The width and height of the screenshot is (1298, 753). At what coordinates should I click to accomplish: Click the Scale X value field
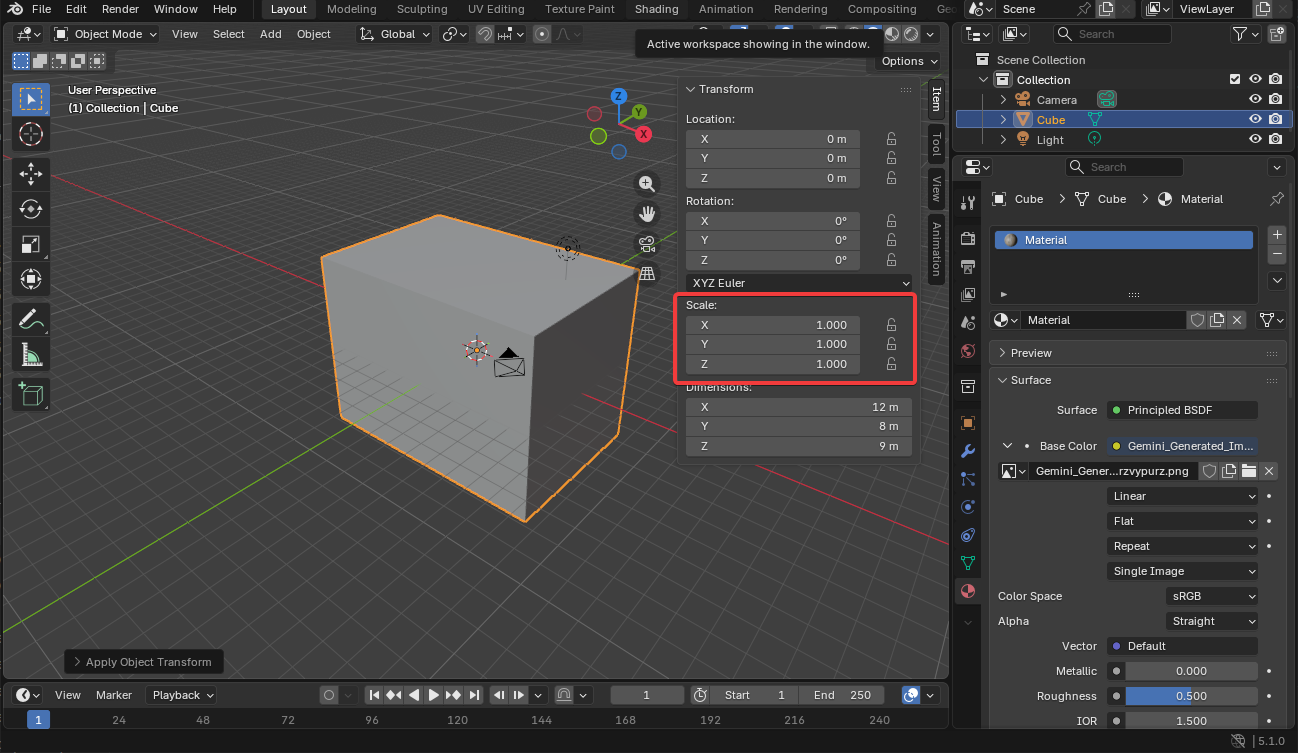(x=773, y=325)
